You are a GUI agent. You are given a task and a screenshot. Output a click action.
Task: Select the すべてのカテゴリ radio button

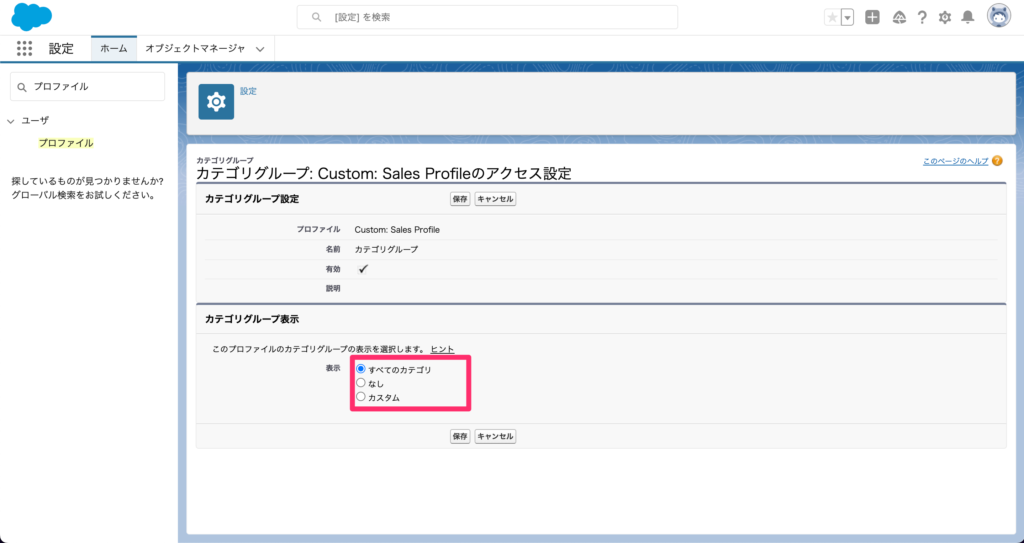[360, 369]
